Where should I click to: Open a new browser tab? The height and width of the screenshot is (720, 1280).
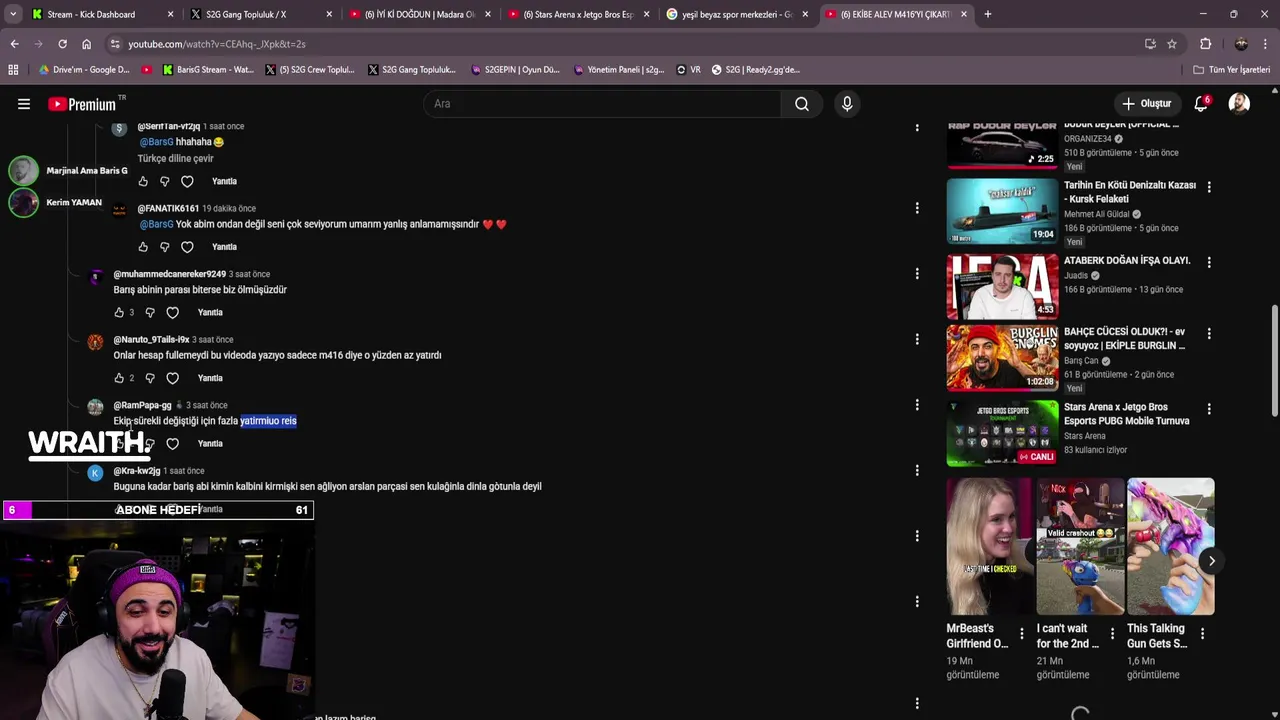click(987, 14)
